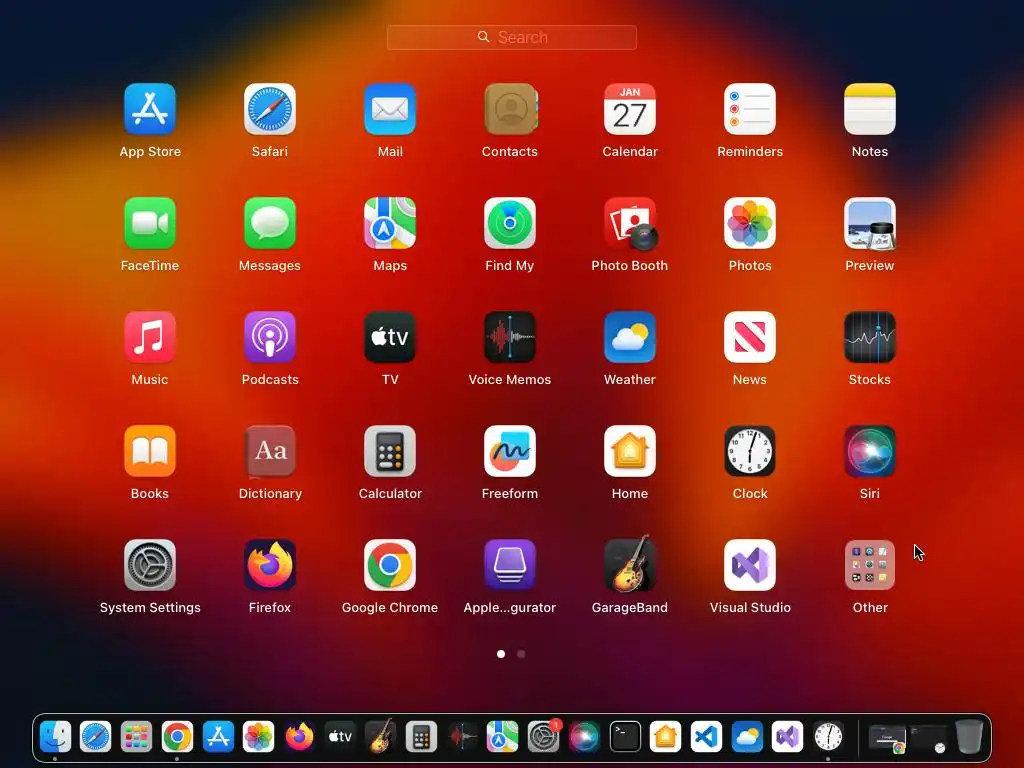Viewport: 1024px width, 768px height.
Task: Launch Apple Configurator app
Action: pos(510,565)
